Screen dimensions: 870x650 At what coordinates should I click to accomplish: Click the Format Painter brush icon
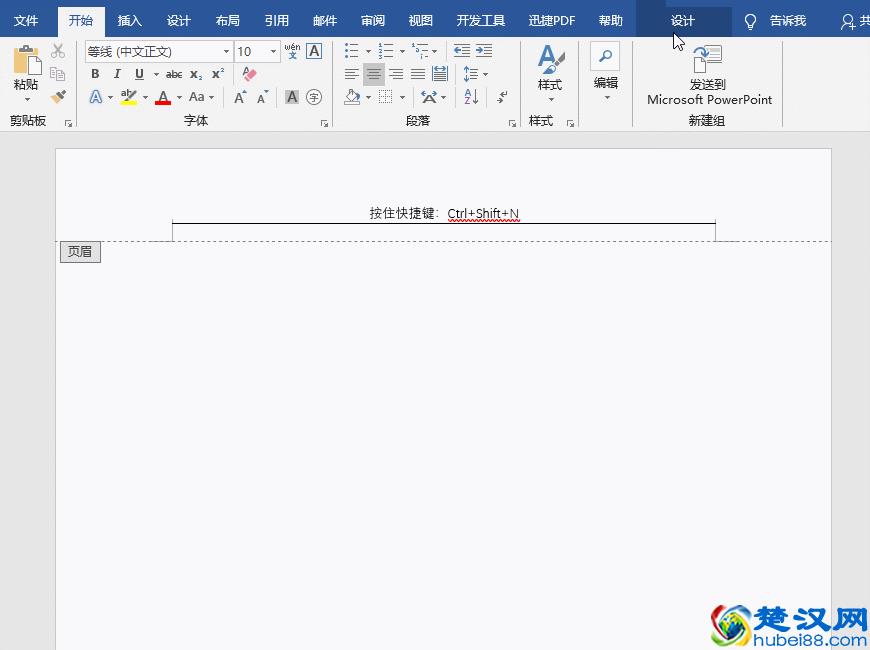58,96
